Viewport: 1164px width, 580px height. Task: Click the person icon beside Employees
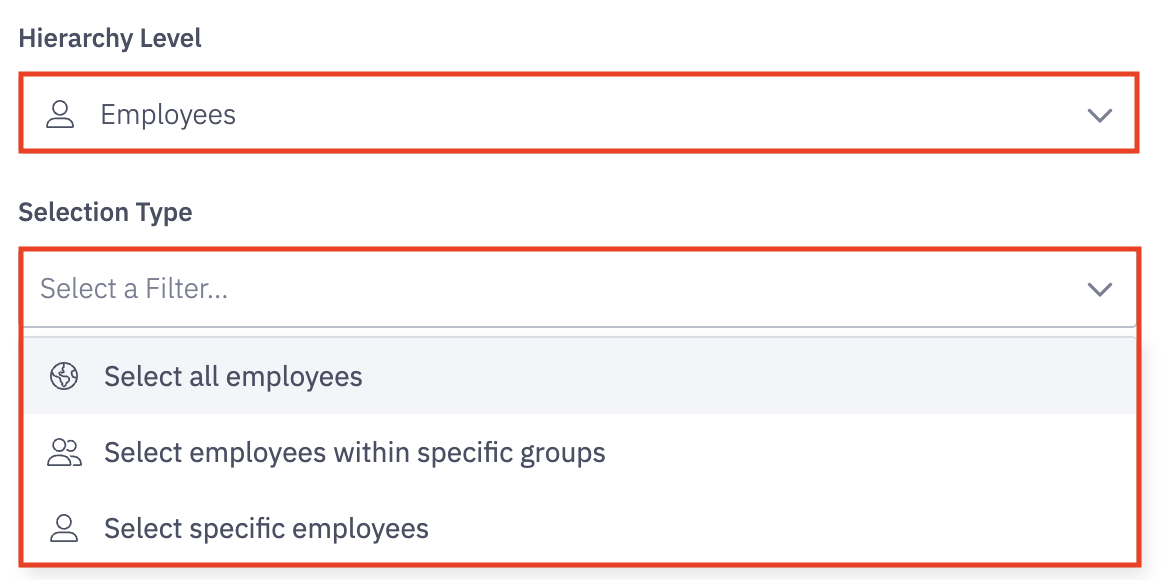click(61, 115)
